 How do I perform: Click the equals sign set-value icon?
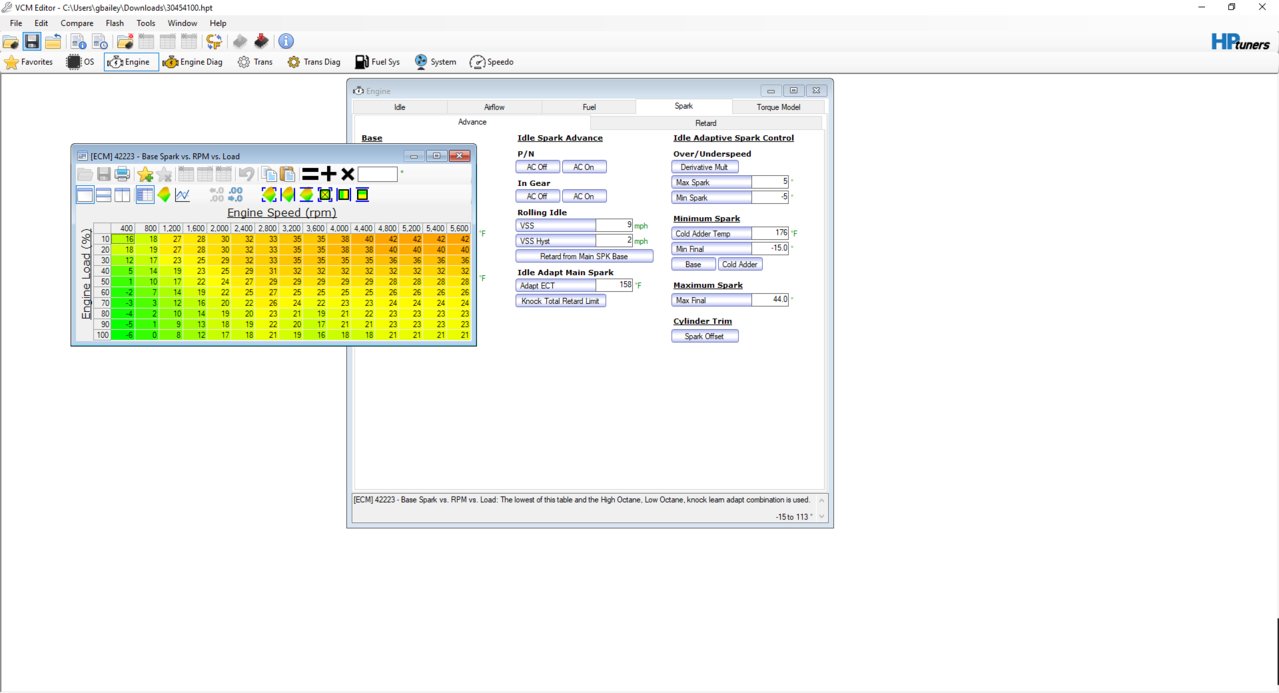pos(310,174)
